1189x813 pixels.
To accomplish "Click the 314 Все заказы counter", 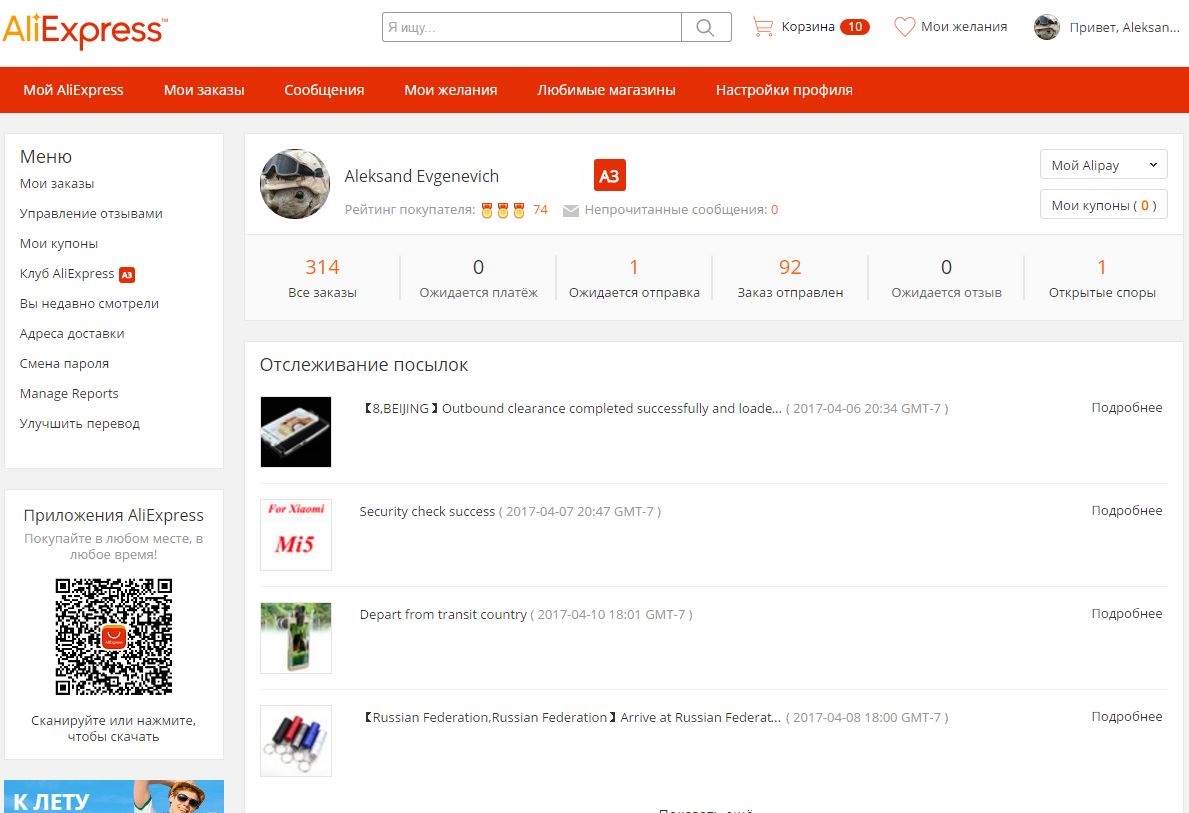I will 322,278.
